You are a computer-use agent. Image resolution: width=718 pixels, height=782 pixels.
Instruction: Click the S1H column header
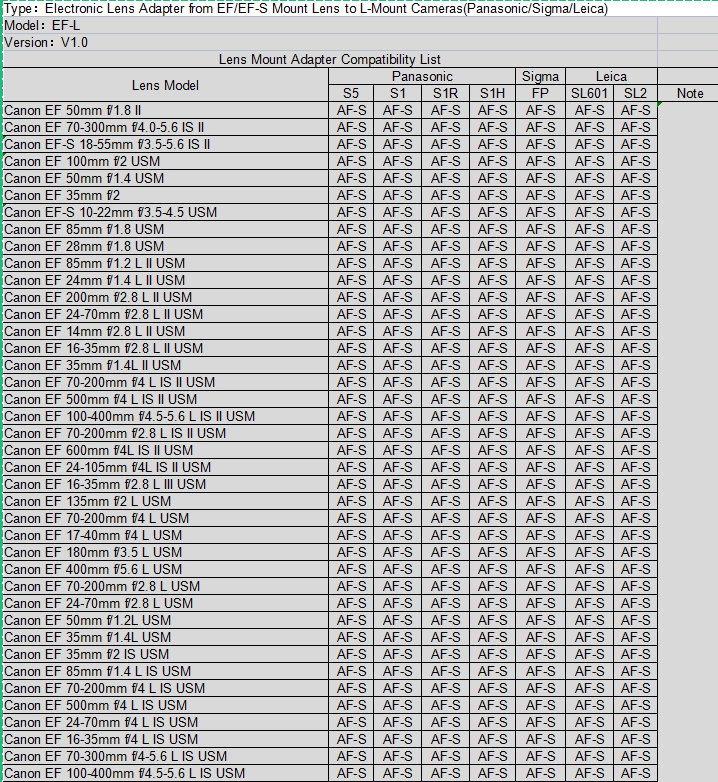pos(492,93)
